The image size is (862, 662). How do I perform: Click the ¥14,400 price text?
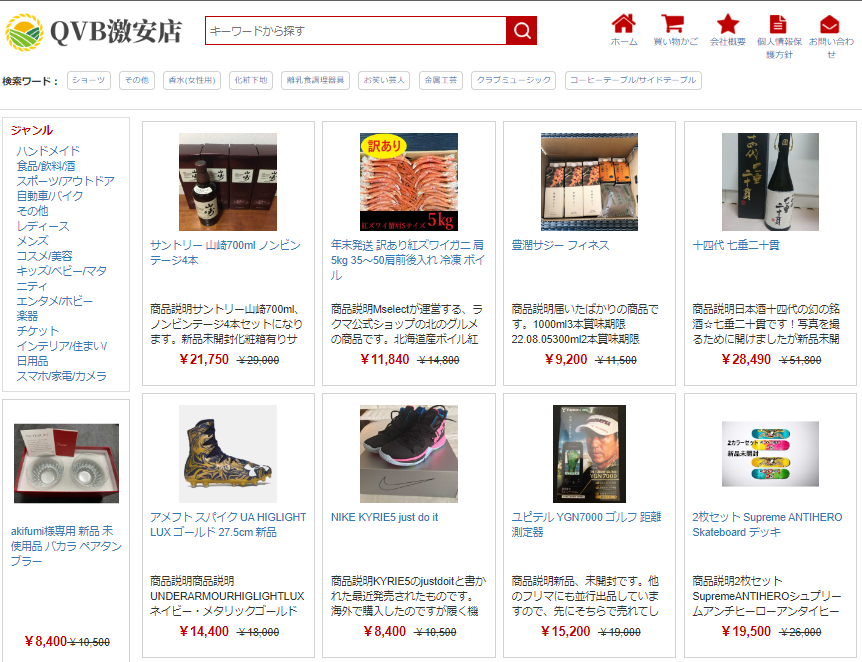click(203, 631)
